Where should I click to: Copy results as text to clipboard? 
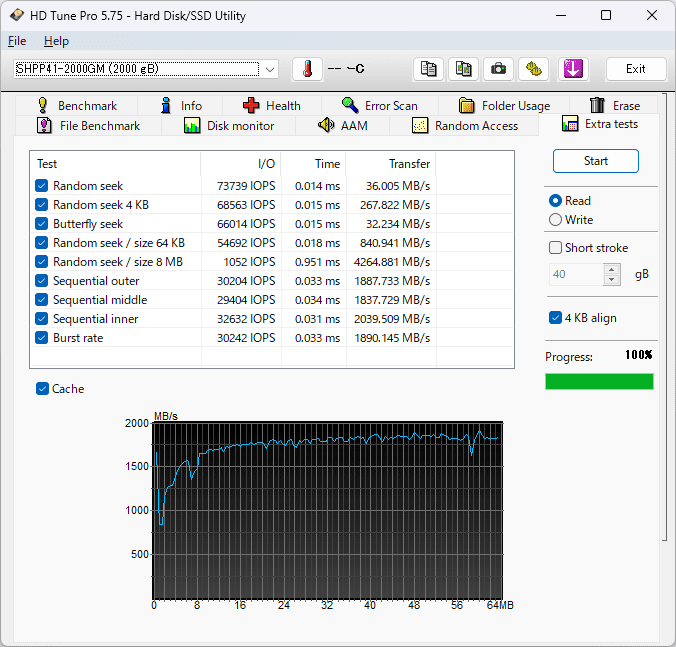click(x=429, y=69)
